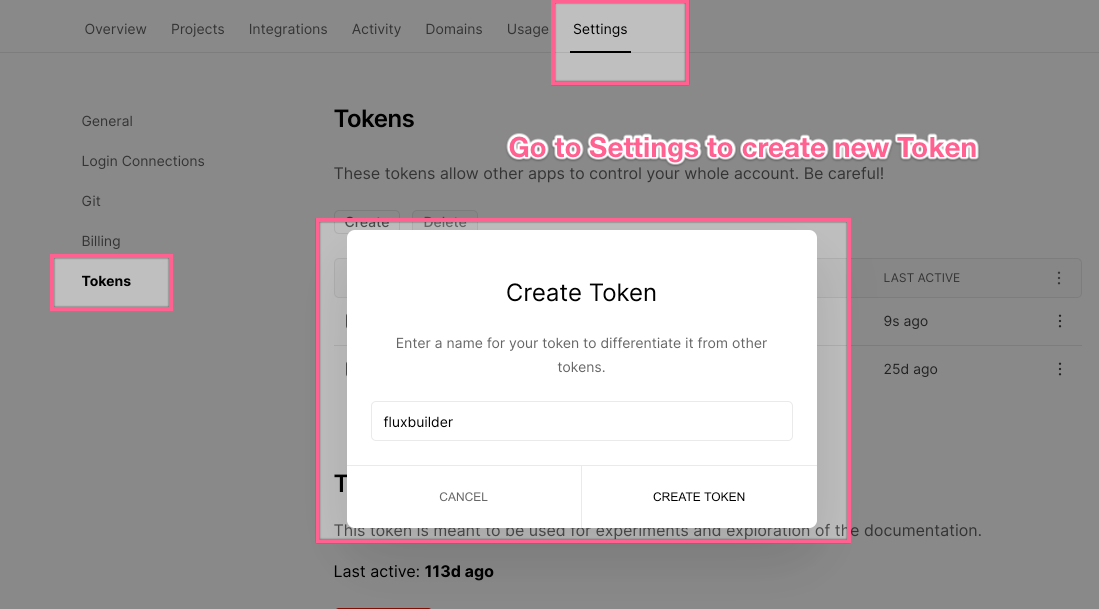Open Login Connections in sidebar
Screen dimensions: 1099x609
coord(143,161)
